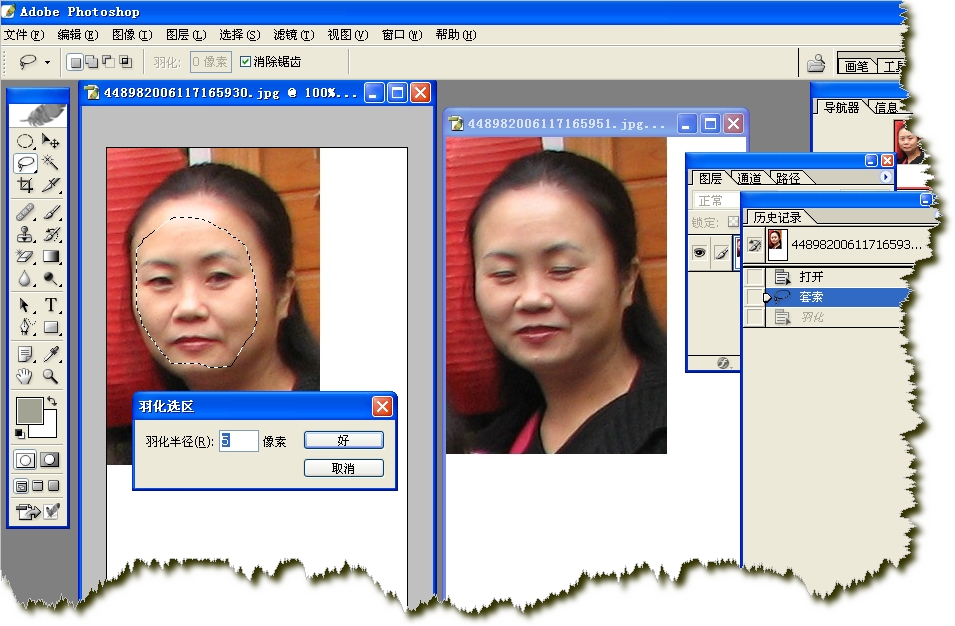
Task: Open the Layers panel flyout menu arrow
Action: 886,177
